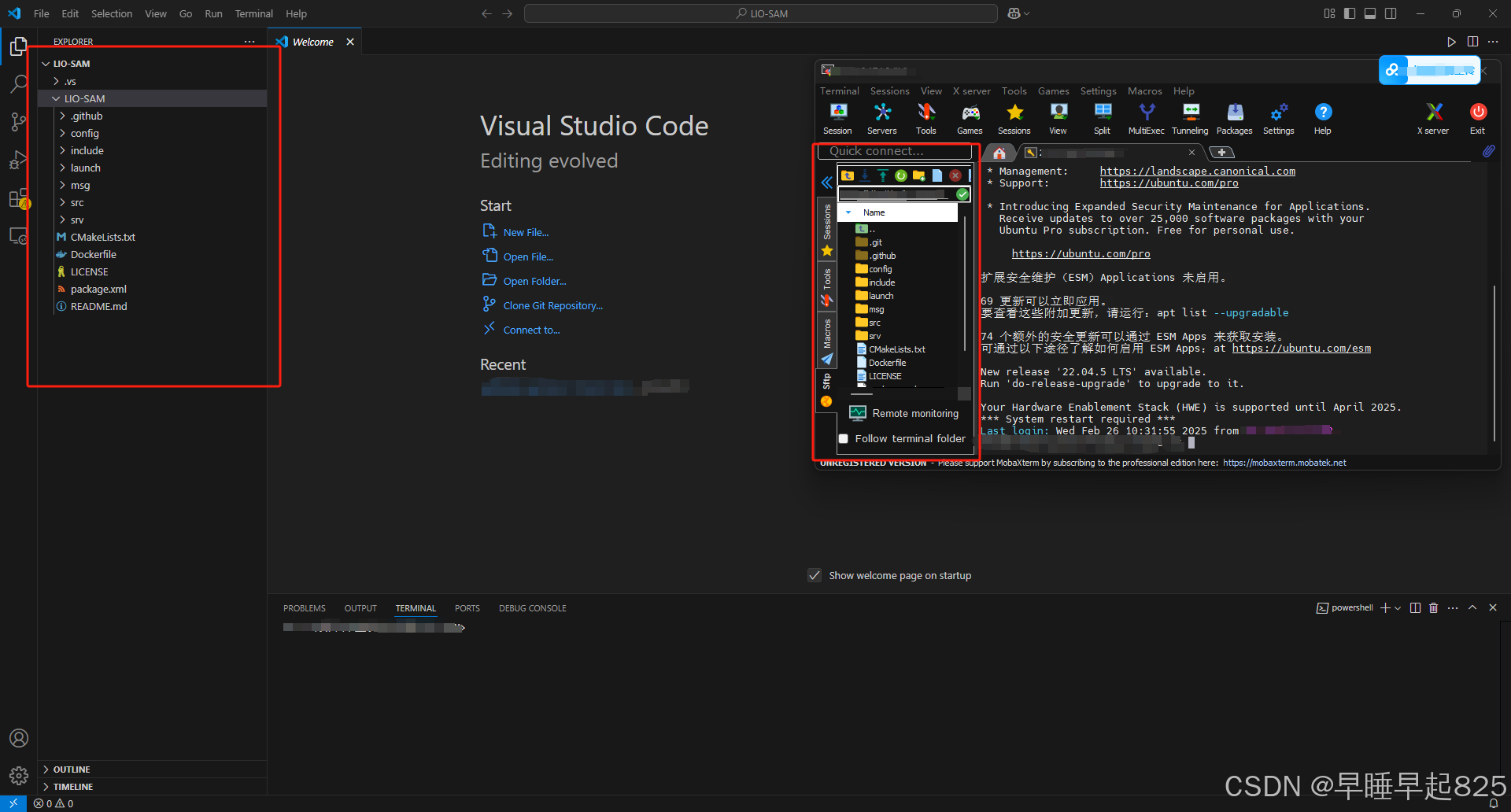1511x812 pixels.
Task: Expand the src folder in Explorer
Action: [63, 202]
